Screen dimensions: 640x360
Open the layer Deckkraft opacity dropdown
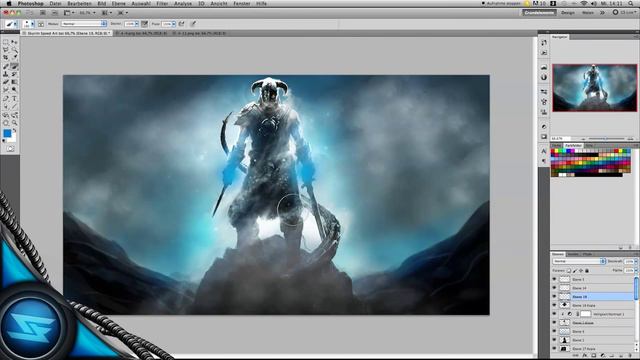point(636,261)
